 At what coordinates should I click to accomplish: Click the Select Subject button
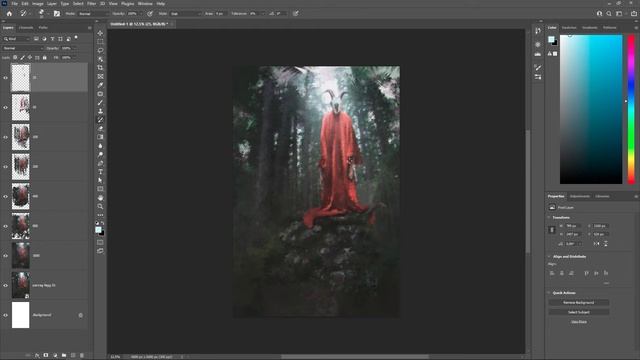click(579, 312)
